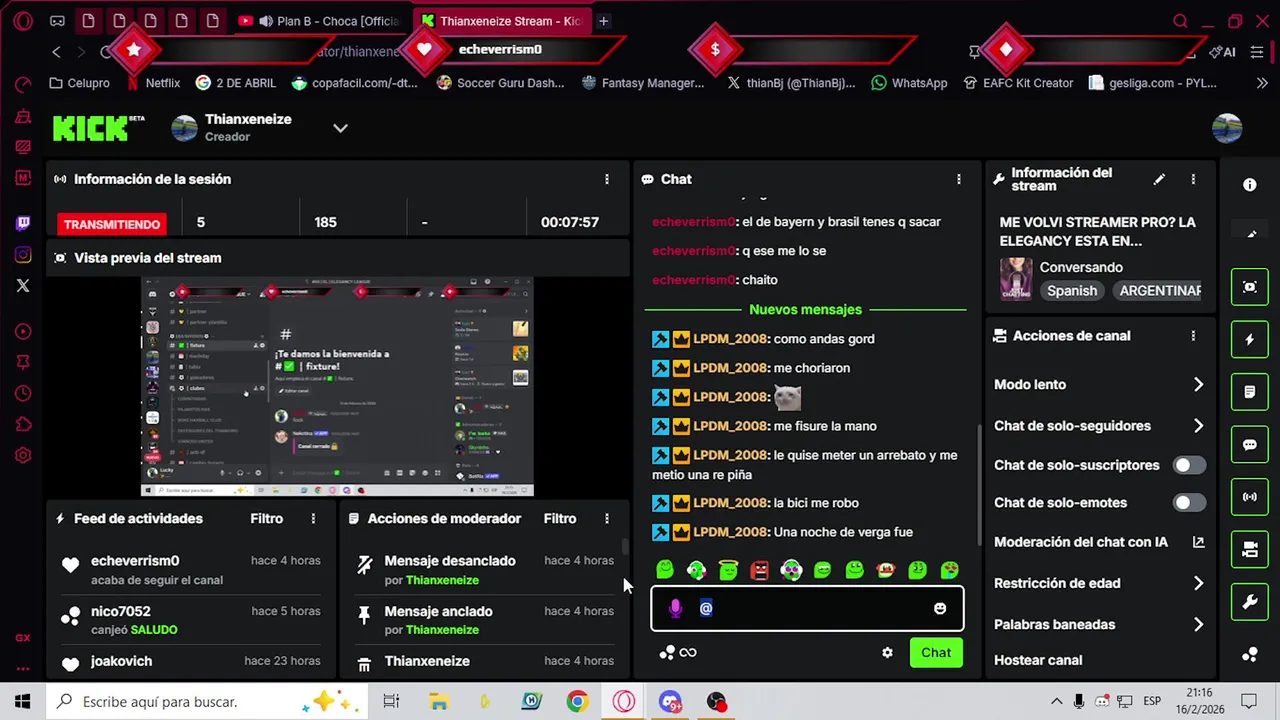Open the info panel icon in Kick's right sidebar
The image size is (1280, 720).
pos(1249,185)
